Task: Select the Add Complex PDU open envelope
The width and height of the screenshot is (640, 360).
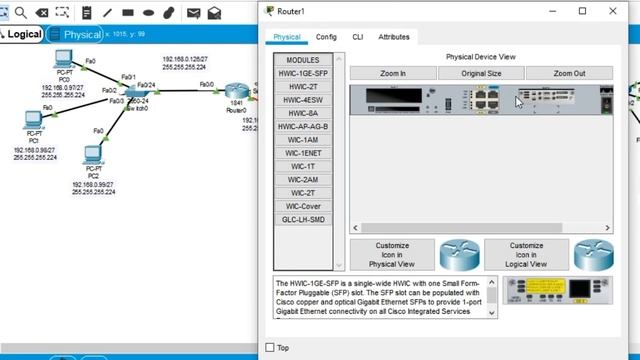Action: (x=214, y=13)
